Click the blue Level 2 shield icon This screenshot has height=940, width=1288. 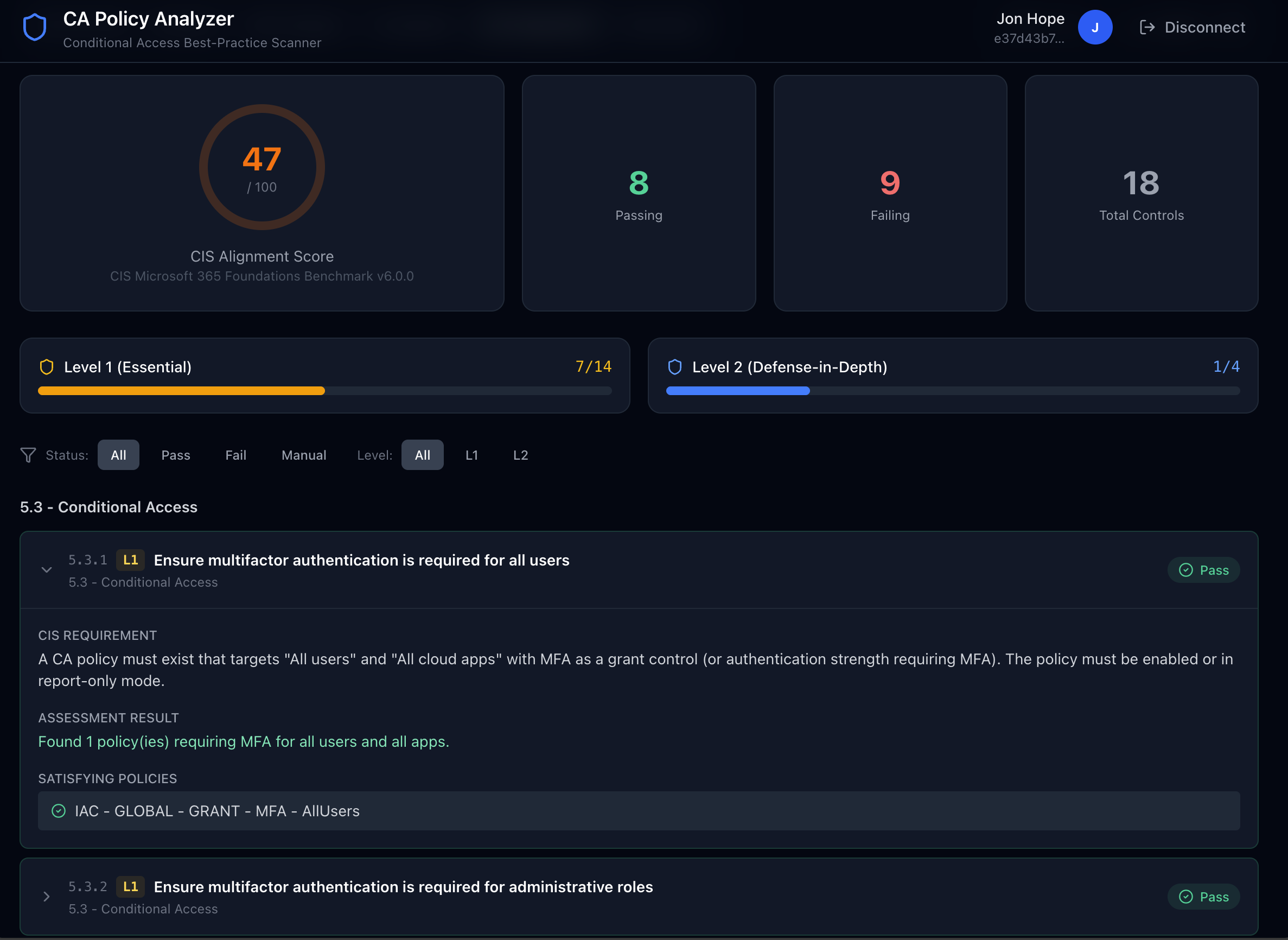(x=674, y=367)
